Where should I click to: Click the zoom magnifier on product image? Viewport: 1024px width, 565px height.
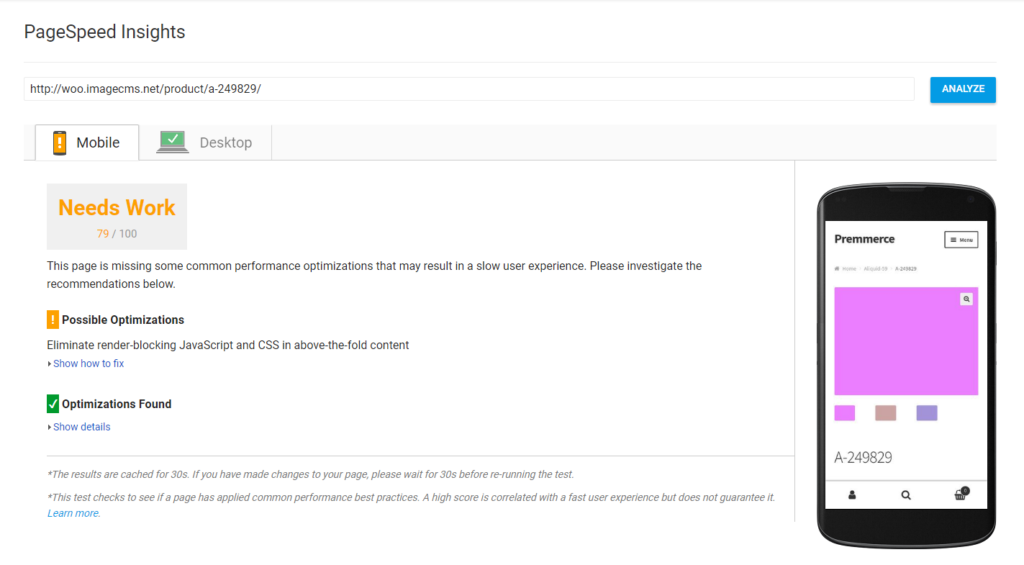[x=967, y=299]
